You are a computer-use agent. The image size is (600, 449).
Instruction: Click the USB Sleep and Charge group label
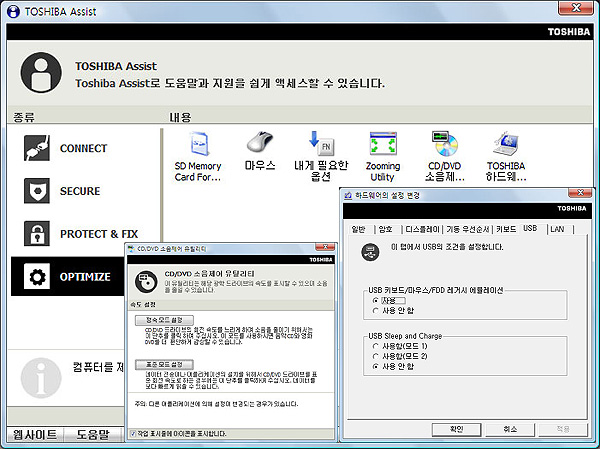(x=405, y=336)
